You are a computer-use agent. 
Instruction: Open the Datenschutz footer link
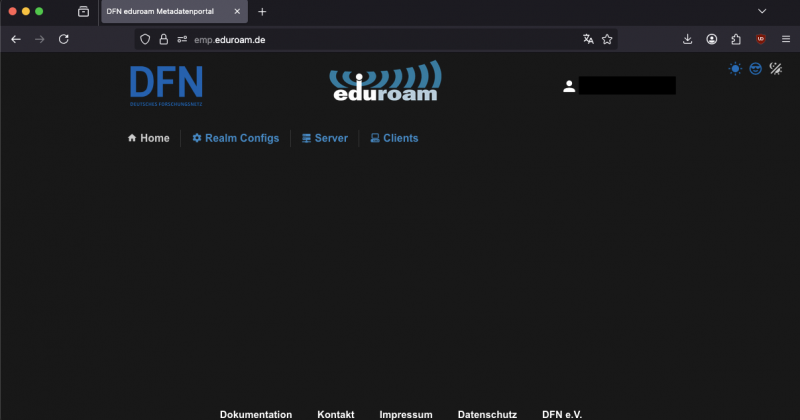click(487, 414)
